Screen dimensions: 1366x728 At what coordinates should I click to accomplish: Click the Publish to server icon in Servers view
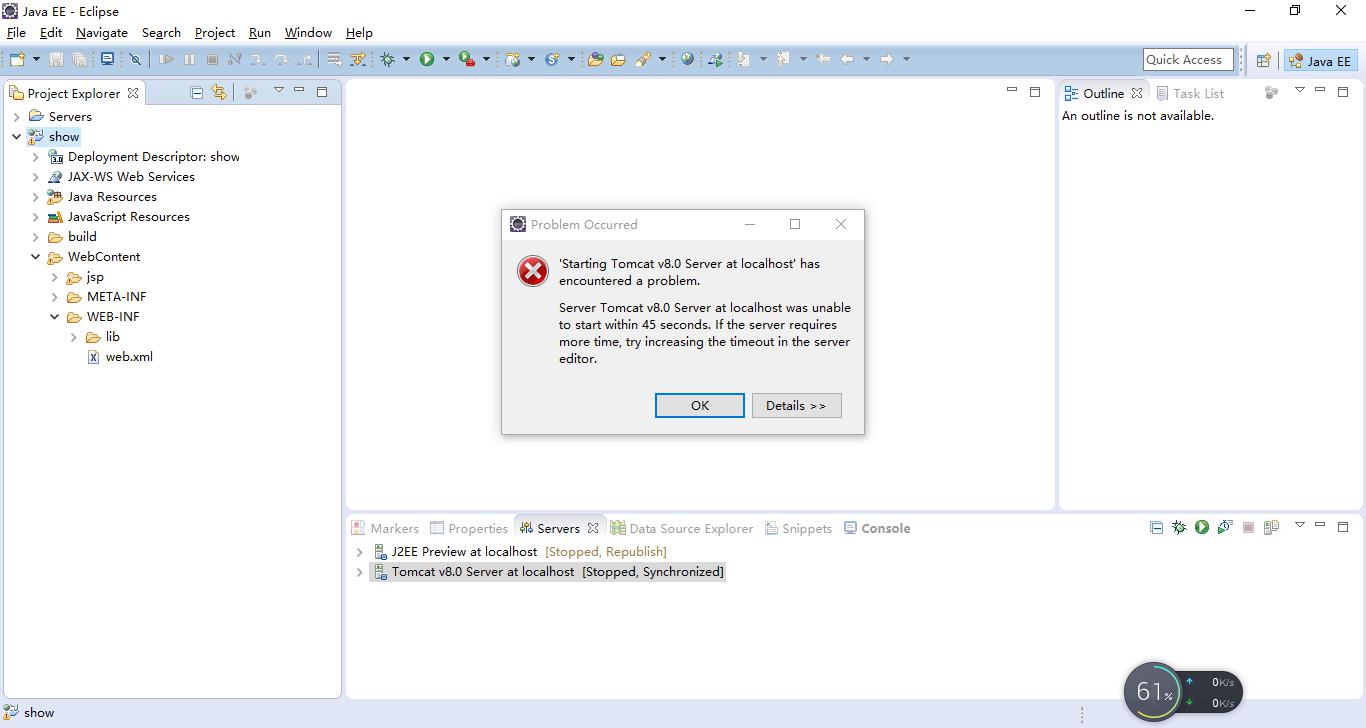point(1272,527)
